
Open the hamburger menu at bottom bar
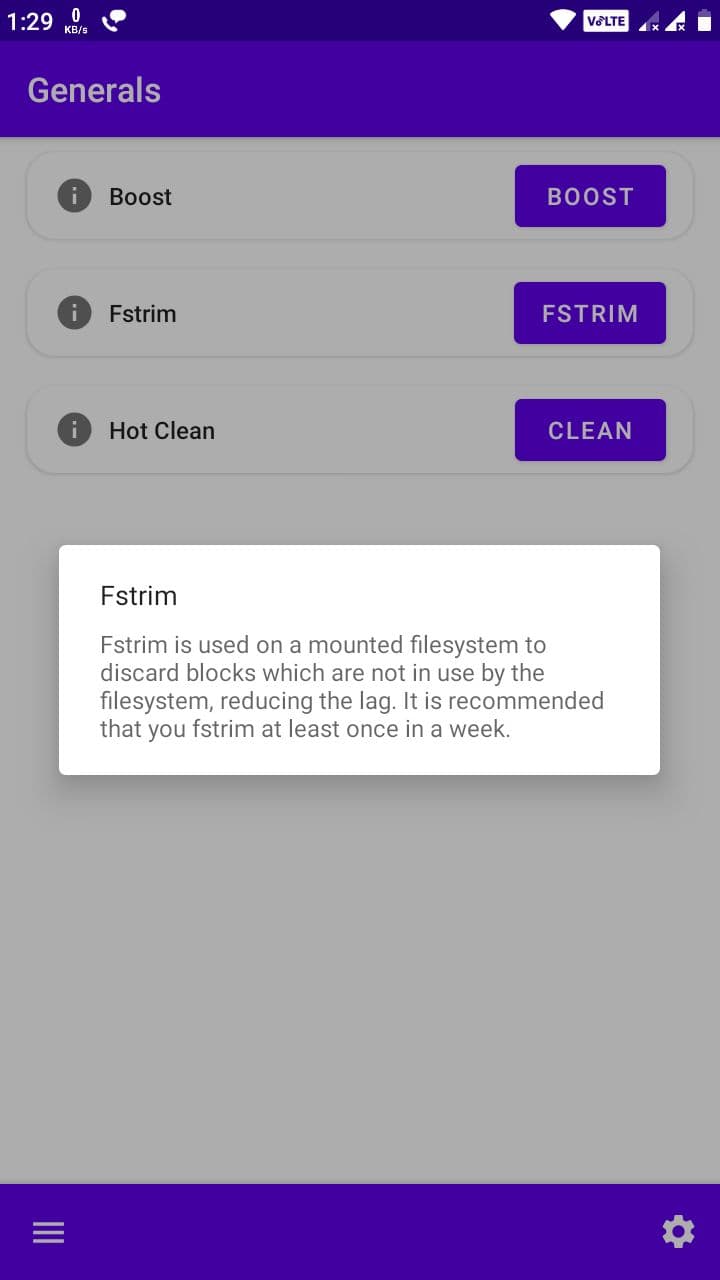(48, 1232)
